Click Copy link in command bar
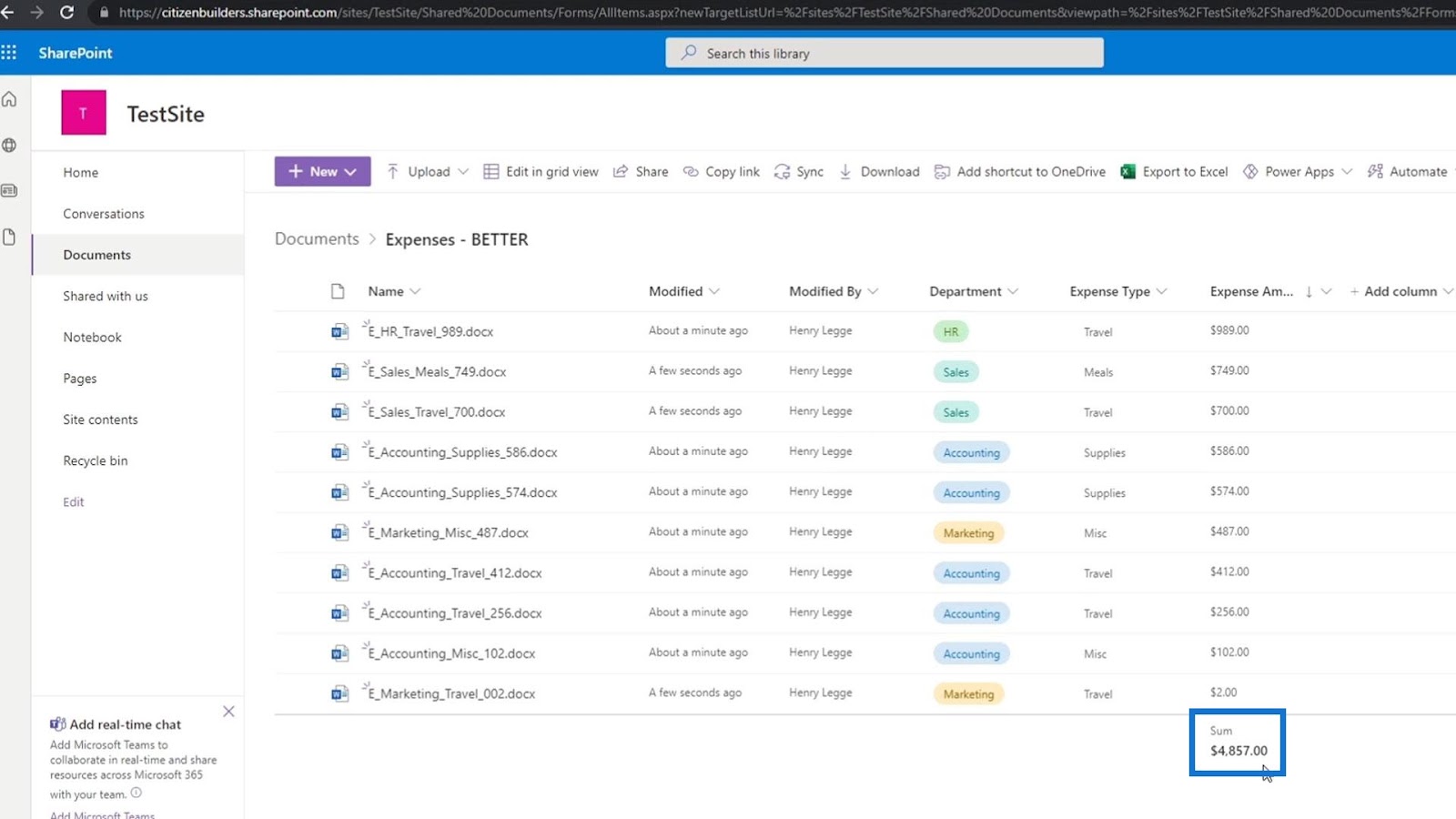The width and height of the screenshot is (1456, 819). (x=721, y=171)
